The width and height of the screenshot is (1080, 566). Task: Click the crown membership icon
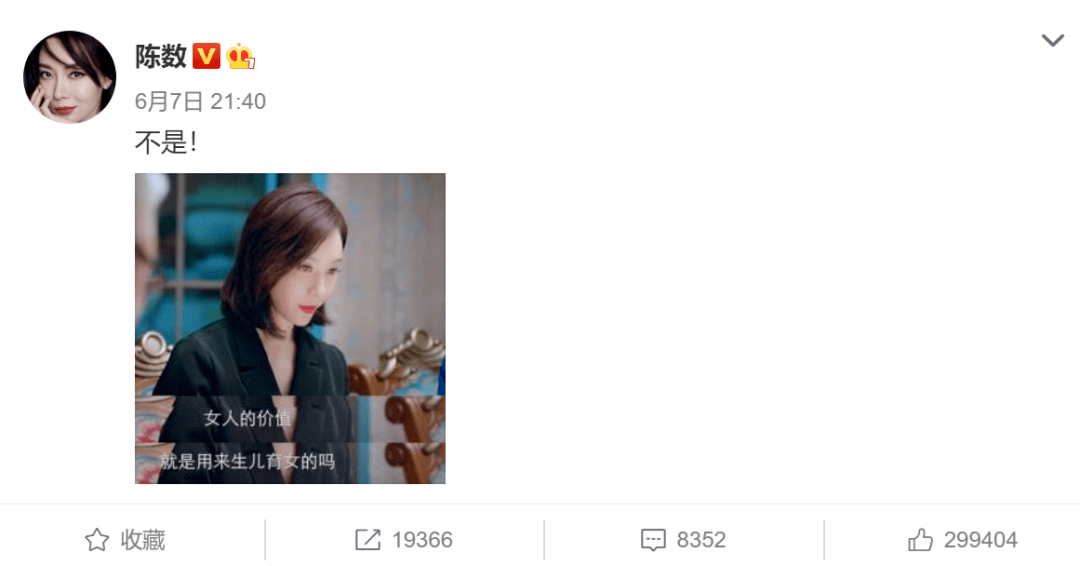[x=240, y=56]
